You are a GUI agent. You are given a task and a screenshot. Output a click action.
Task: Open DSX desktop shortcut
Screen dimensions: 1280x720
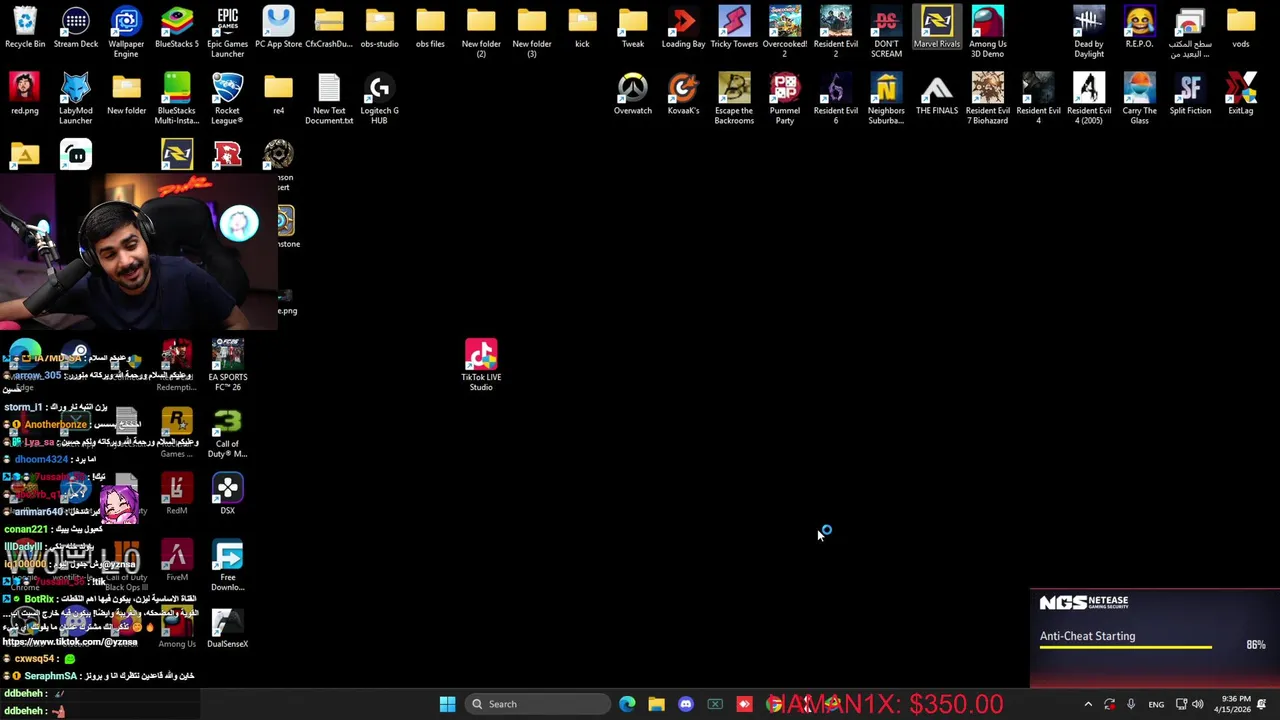coord(227,494)
